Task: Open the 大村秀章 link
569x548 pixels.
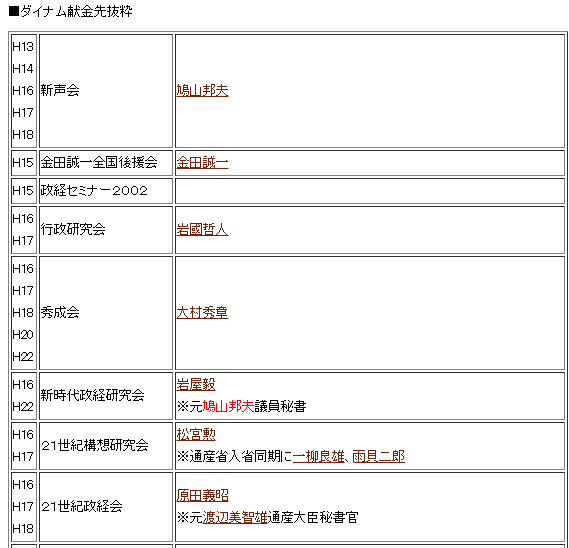Action: (x=202, y=312)
